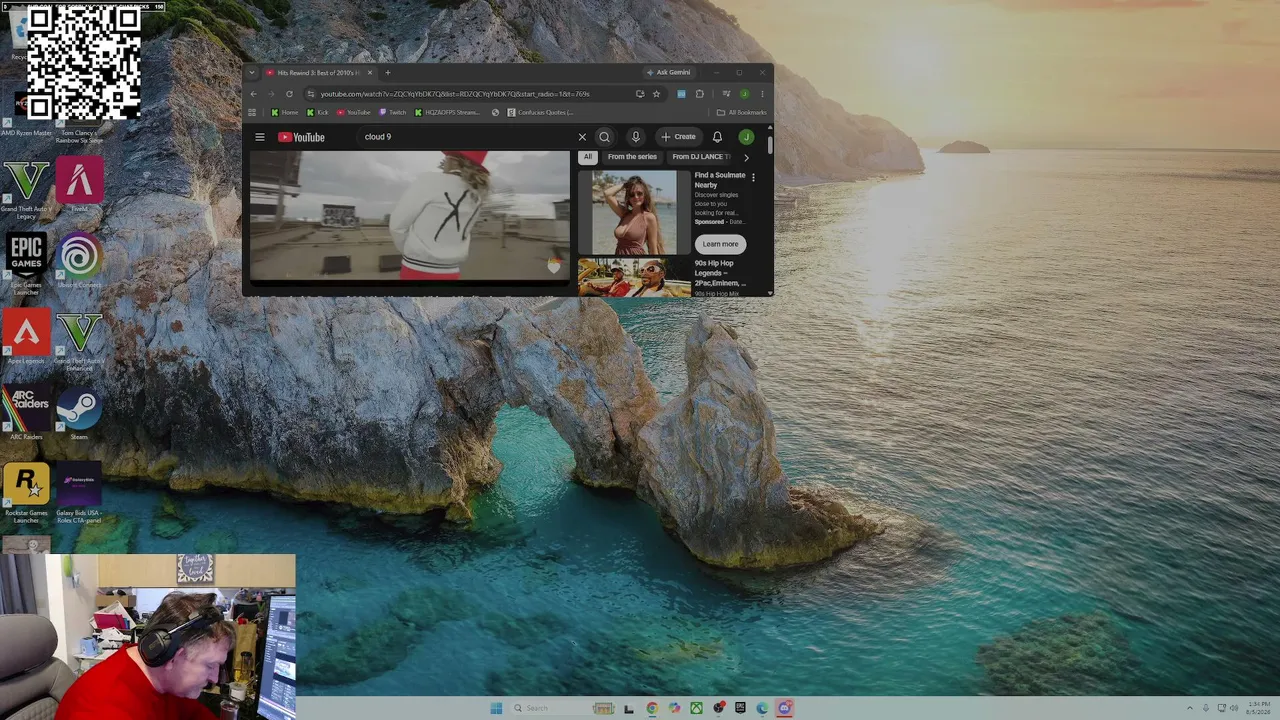Viewport: 1280px width, 720px height.
Task: Reload the YouTube page
Action: click(x=289, y=94)
